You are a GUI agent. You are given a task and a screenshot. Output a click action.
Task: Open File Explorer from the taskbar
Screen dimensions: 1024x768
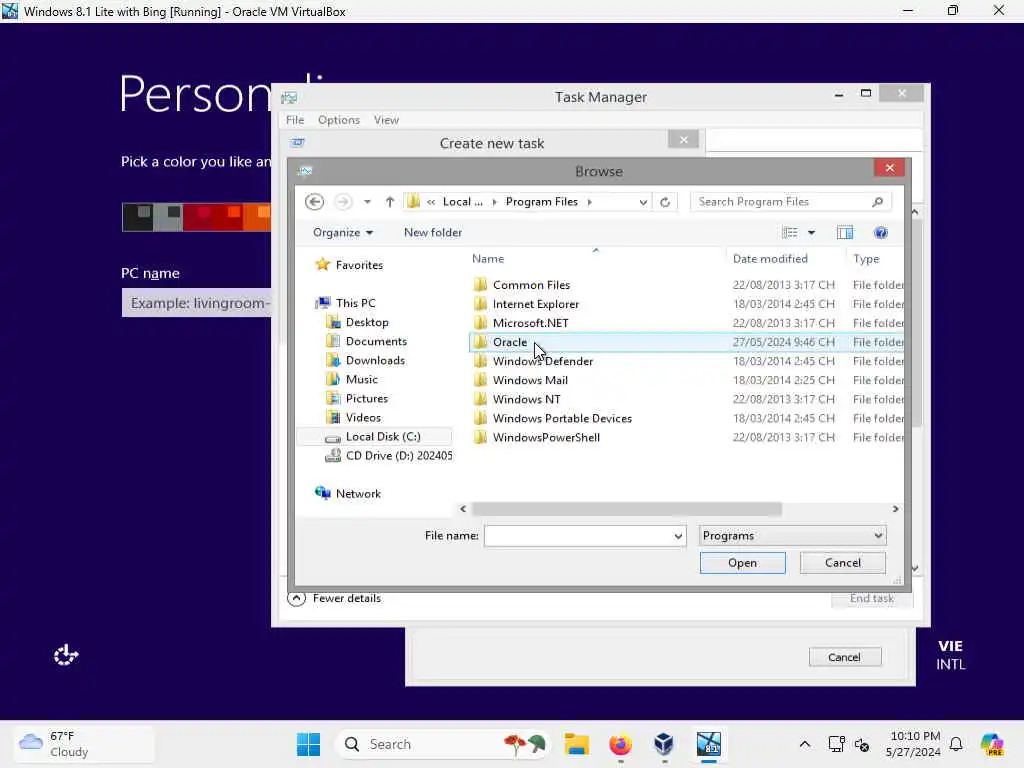(577, 744)
